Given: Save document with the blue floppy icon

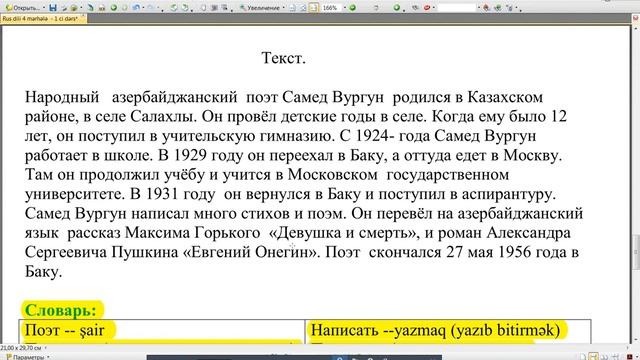Looking at the screenshot, I should pyautogui.click(x=53, y=7).
